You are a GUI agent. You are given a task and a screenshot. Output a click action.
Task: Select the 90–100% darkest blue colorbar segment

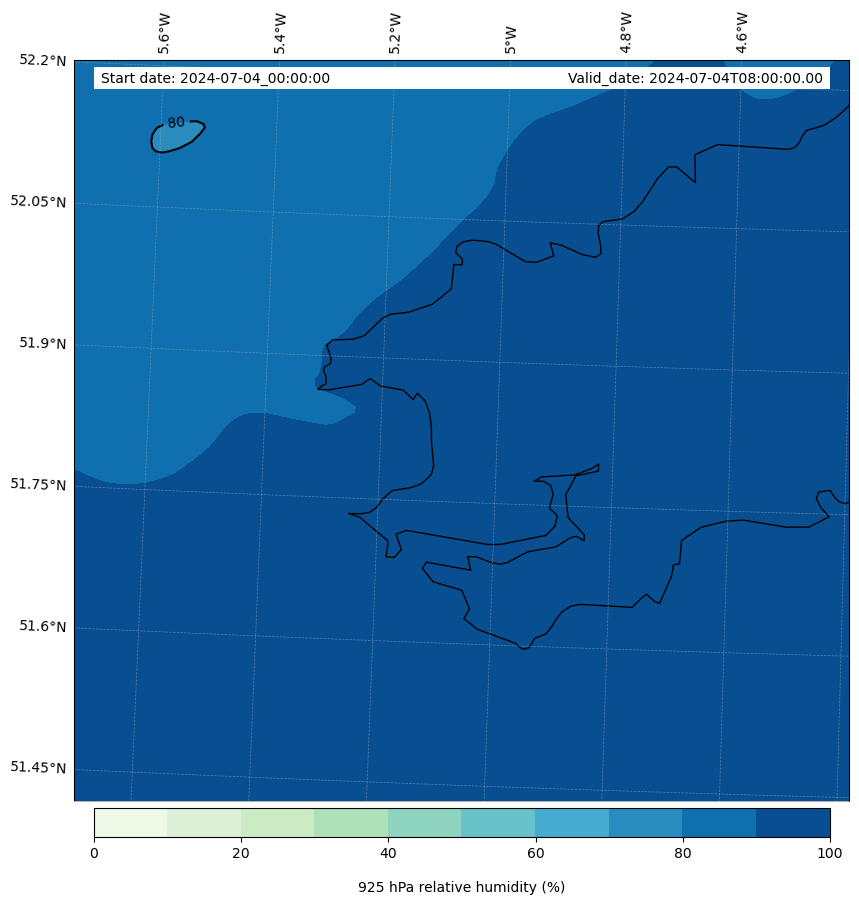(x=792, y=822)
